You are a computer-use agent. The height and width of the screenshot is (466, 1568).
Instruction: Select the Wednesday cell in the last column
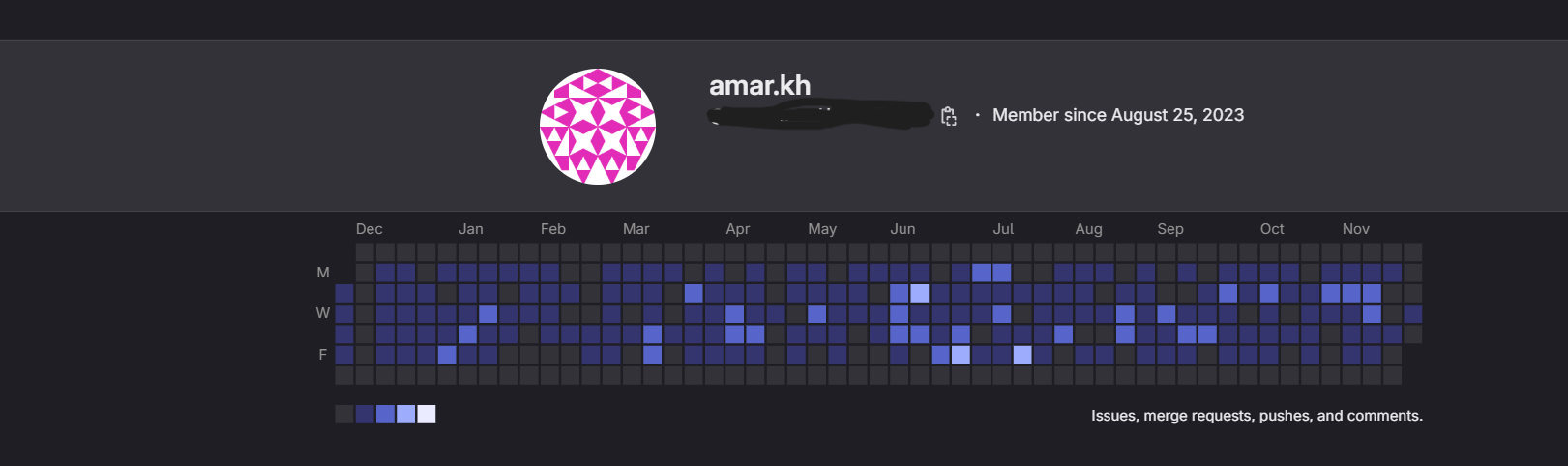click(1413, 313)
